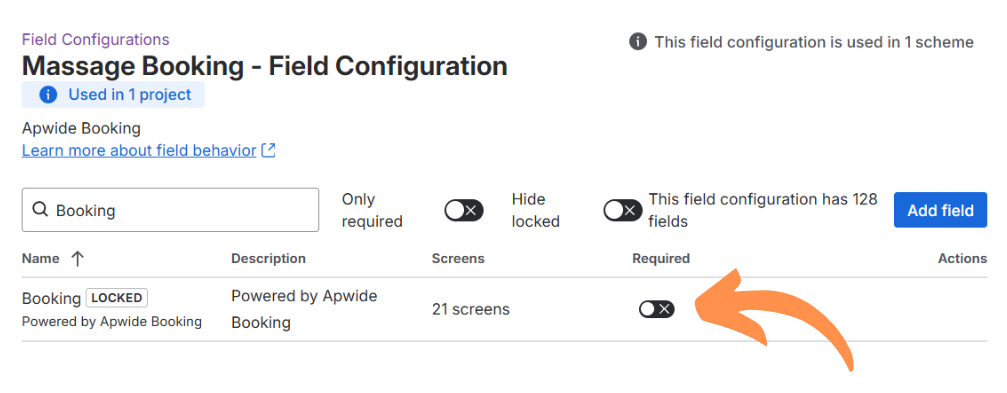The height and width of the screenshot is (393, 1007).
Task: Click the Used in 1 project badge
Action: pos(114,94)
